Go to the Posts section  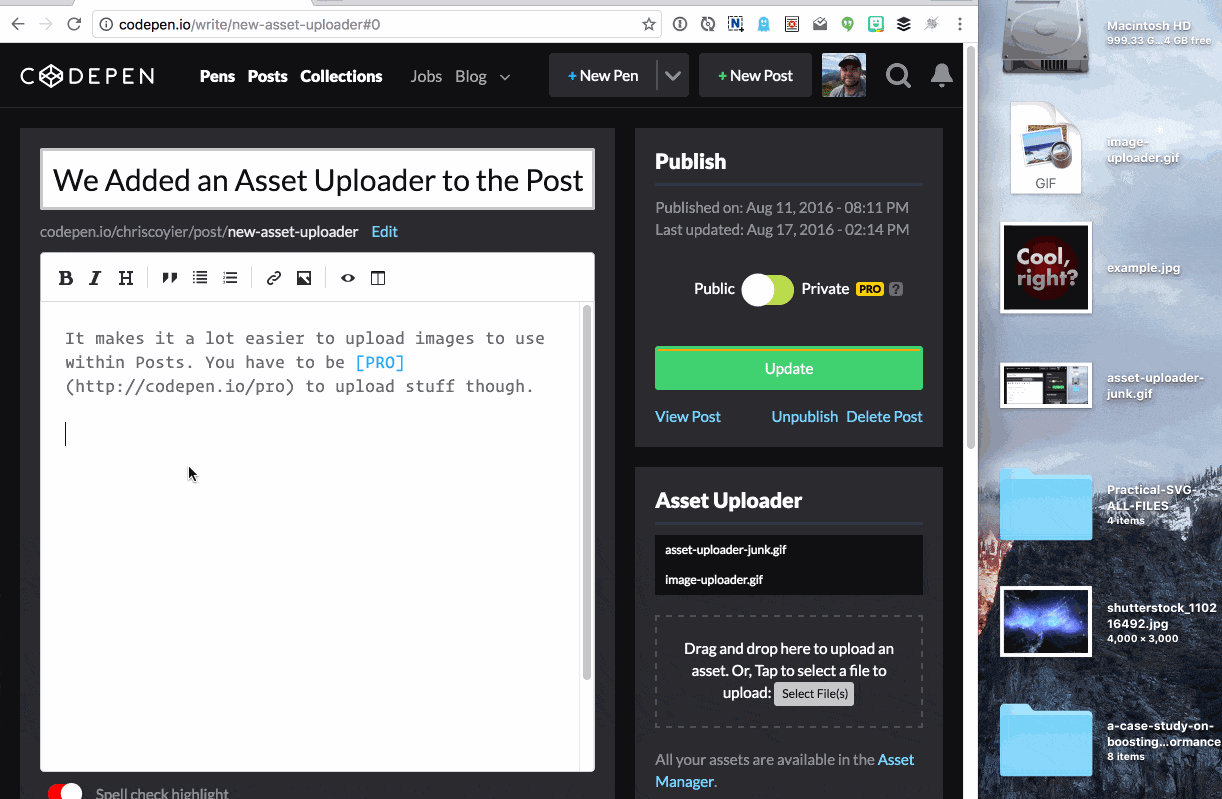(267, 75)
